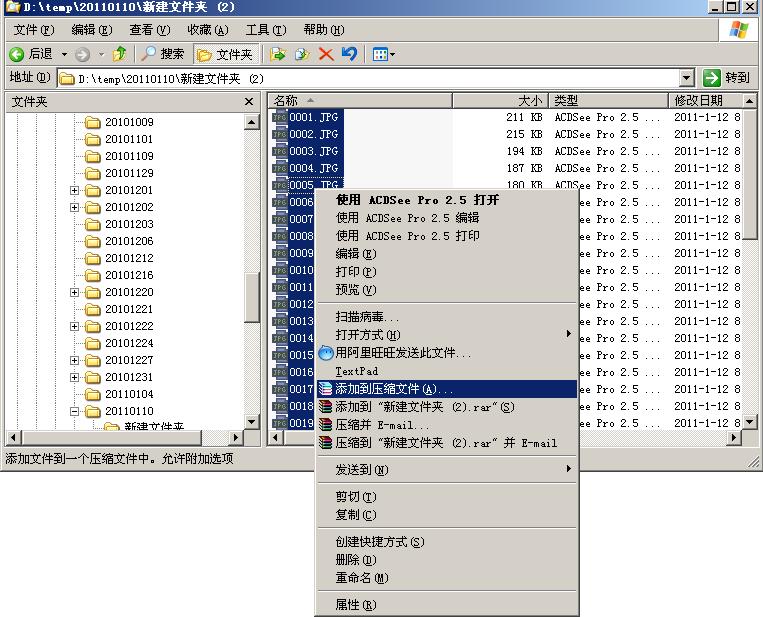
Task: Click file list scrollbar down arrow
Action: [x=750, y=422]
